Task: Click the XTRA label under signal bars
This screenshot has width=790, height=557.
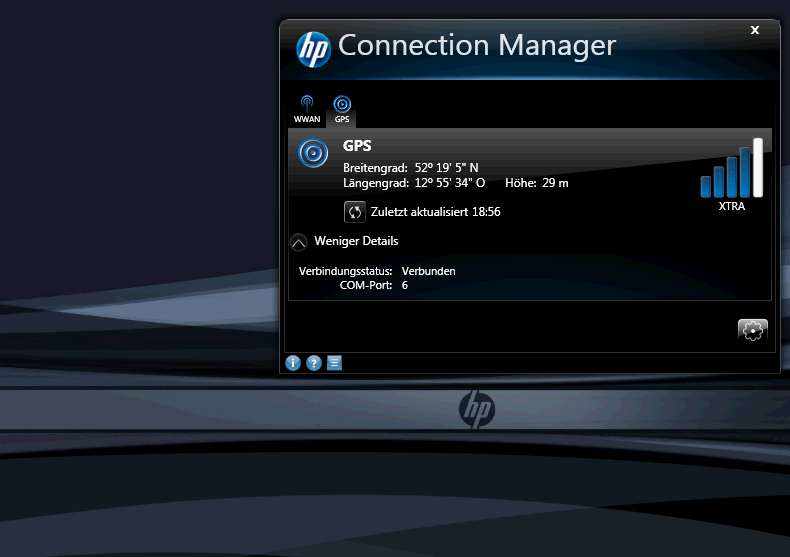Action: [732, 206]
